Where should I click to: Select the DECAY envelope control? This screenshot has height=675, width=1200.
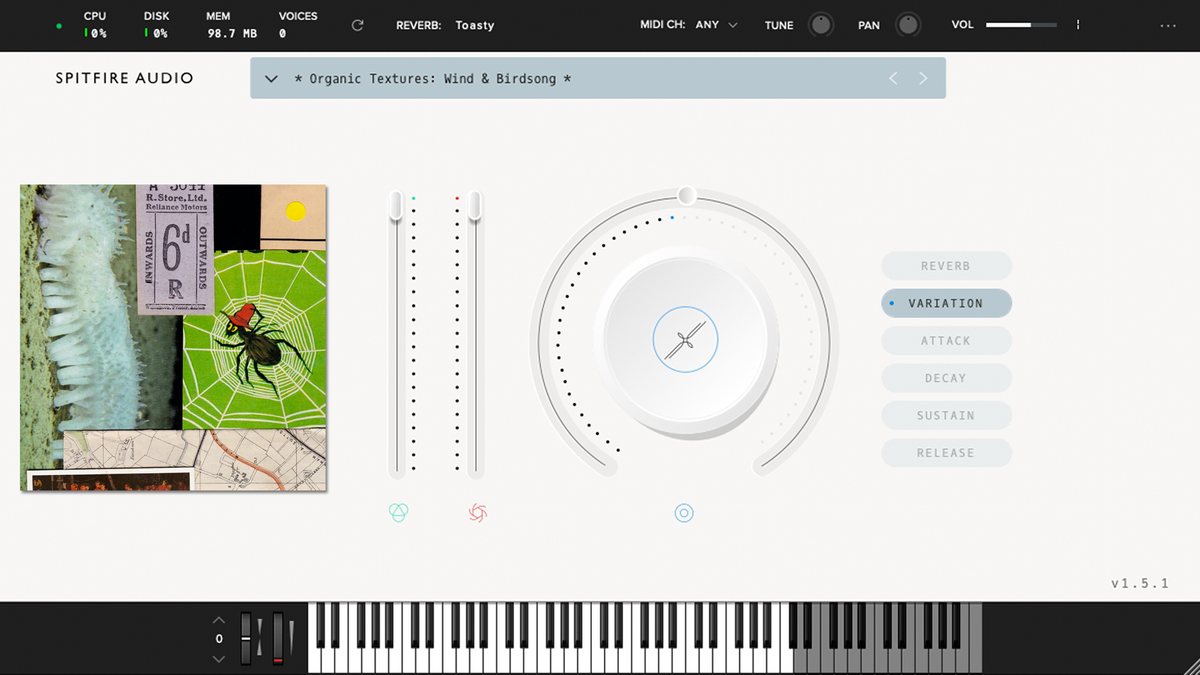point(946,378)
